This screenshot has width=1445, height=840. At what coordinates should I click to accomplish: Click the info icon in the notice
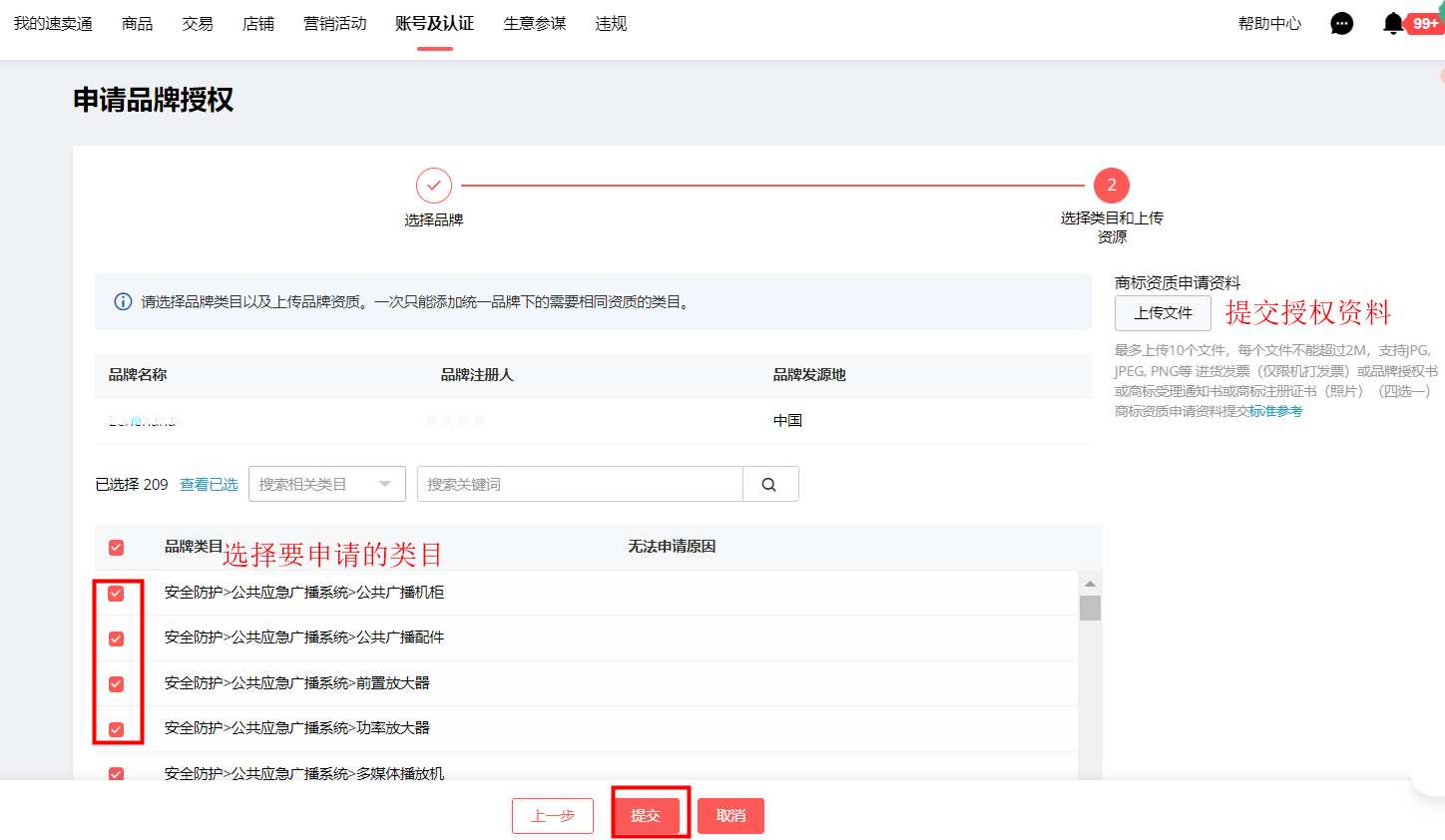click(x=123, y=301)
